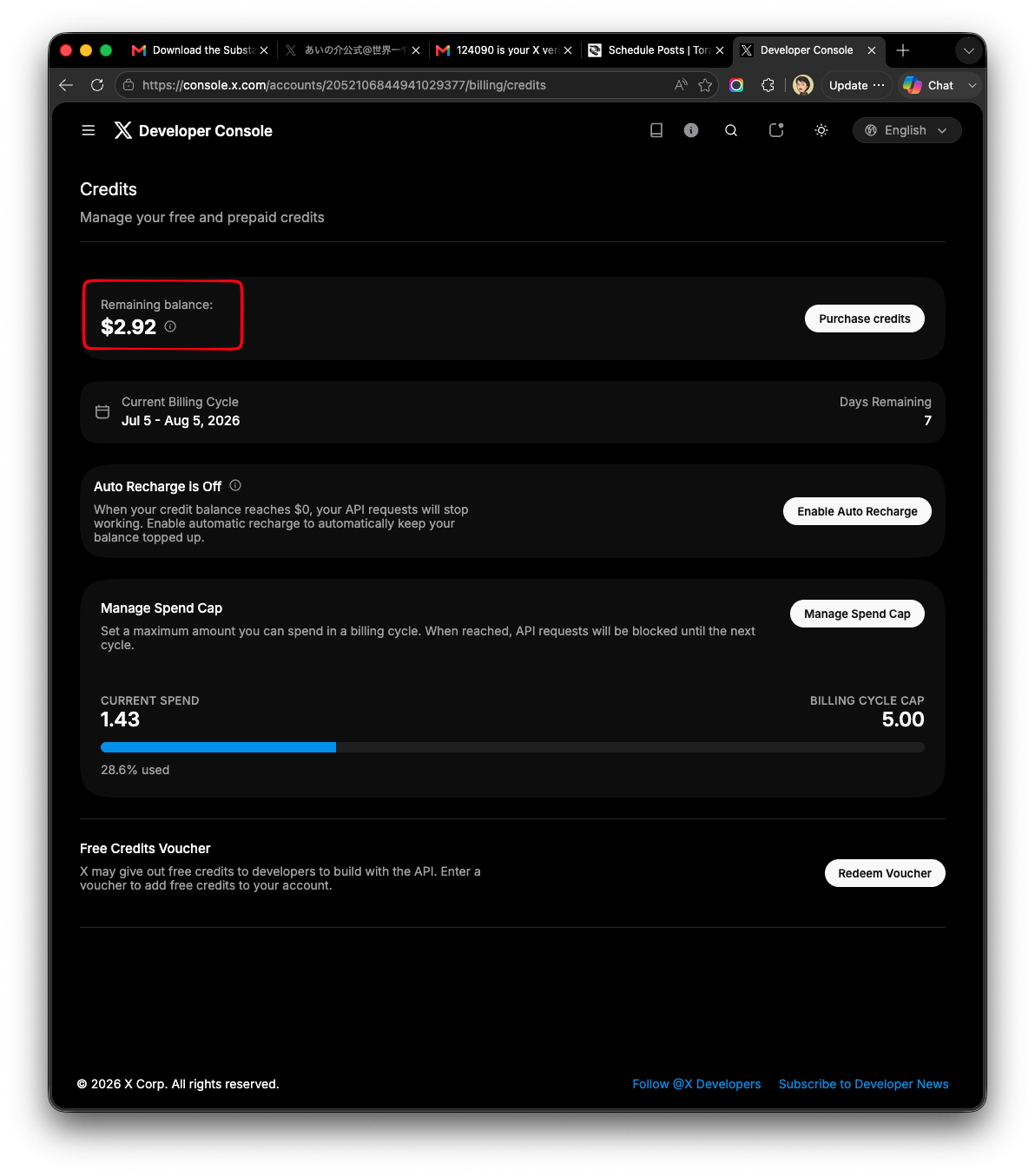
Task: Follow @X Developers link
Action: pos(696,1084)
